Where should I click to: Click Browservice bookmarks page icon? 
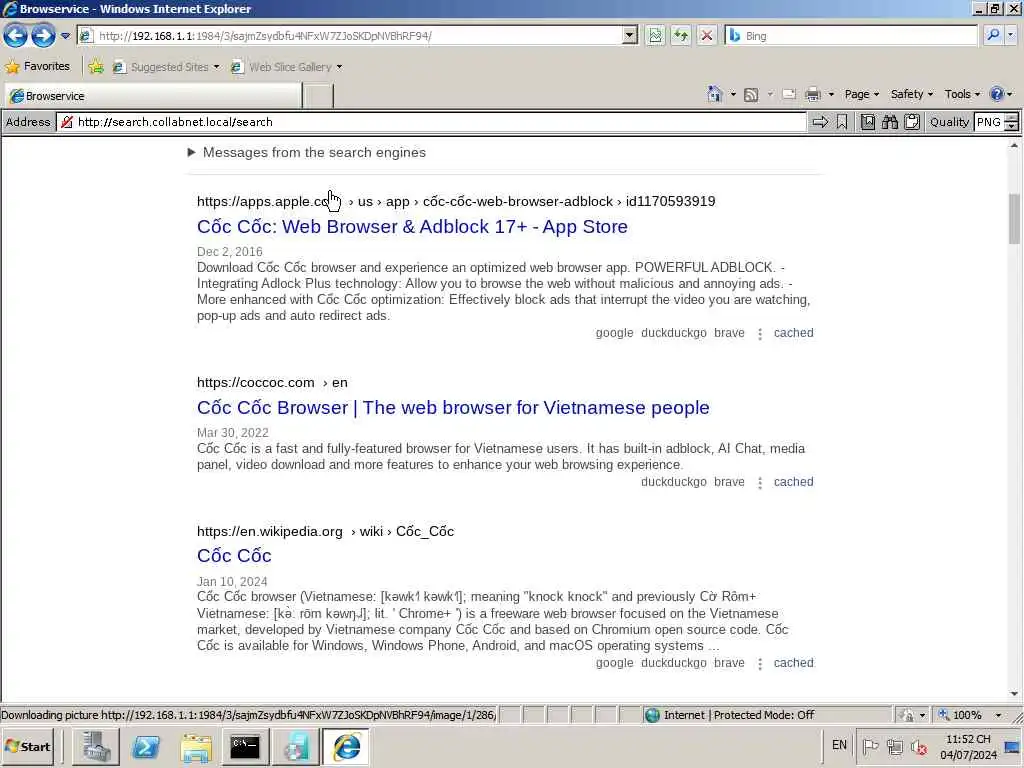coord(867,122)
